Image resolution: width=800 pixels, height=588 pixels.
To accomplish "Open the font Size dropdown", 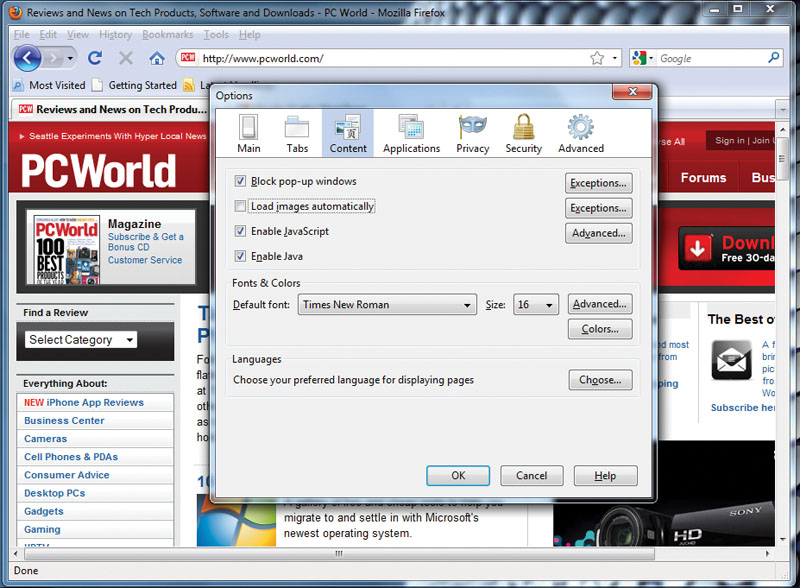I will [x=536, y=305].
